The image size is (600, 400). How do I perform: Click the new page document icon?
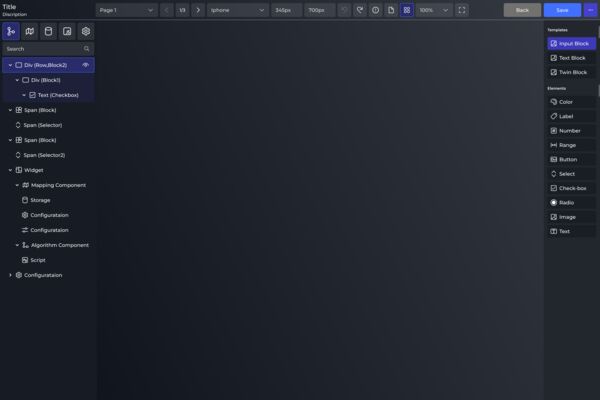391,10
